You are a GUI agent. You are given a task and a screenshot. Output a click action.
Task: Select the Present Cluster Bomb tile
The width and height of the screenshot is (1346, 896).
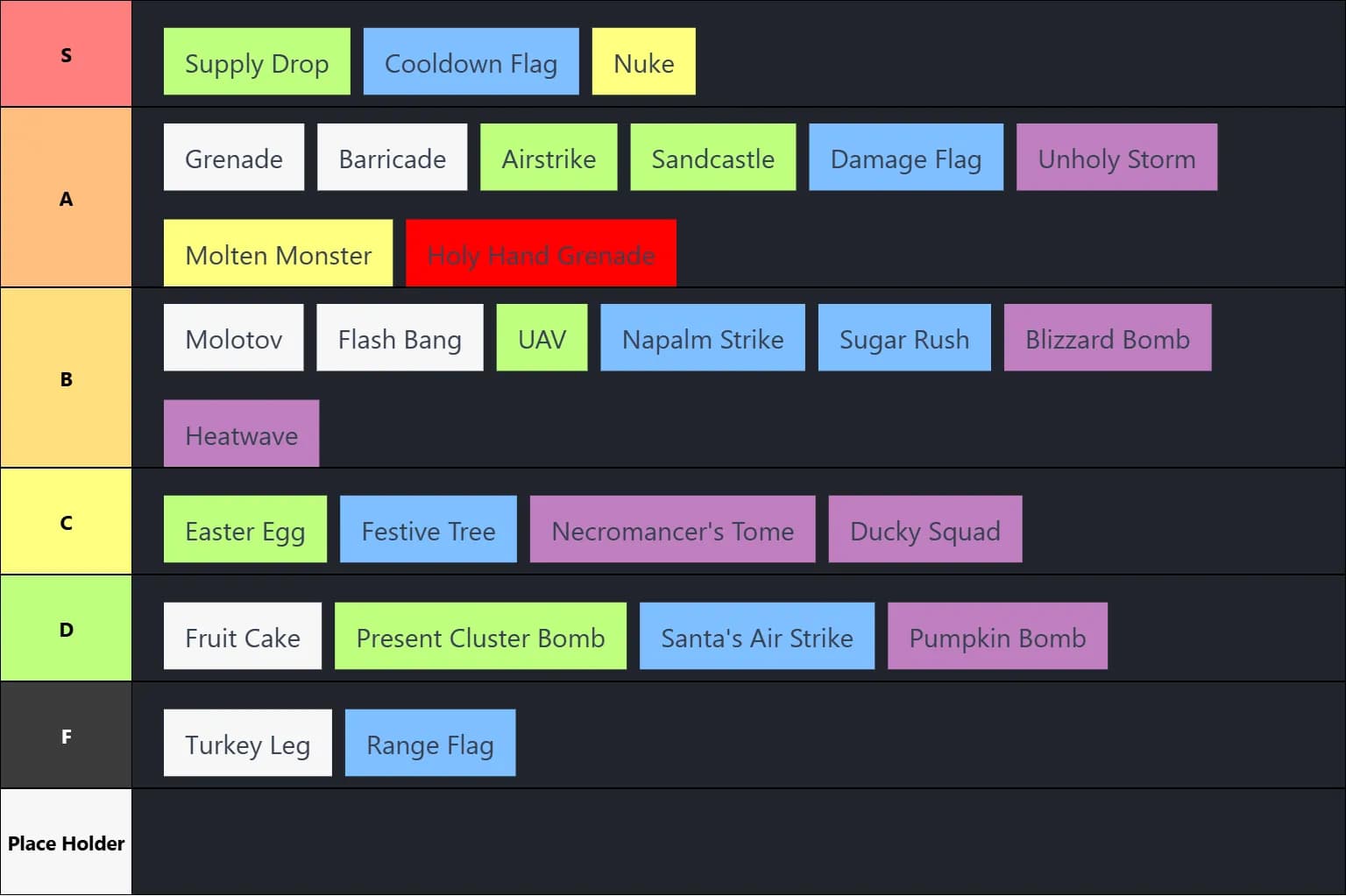click(x=480, y=637)
